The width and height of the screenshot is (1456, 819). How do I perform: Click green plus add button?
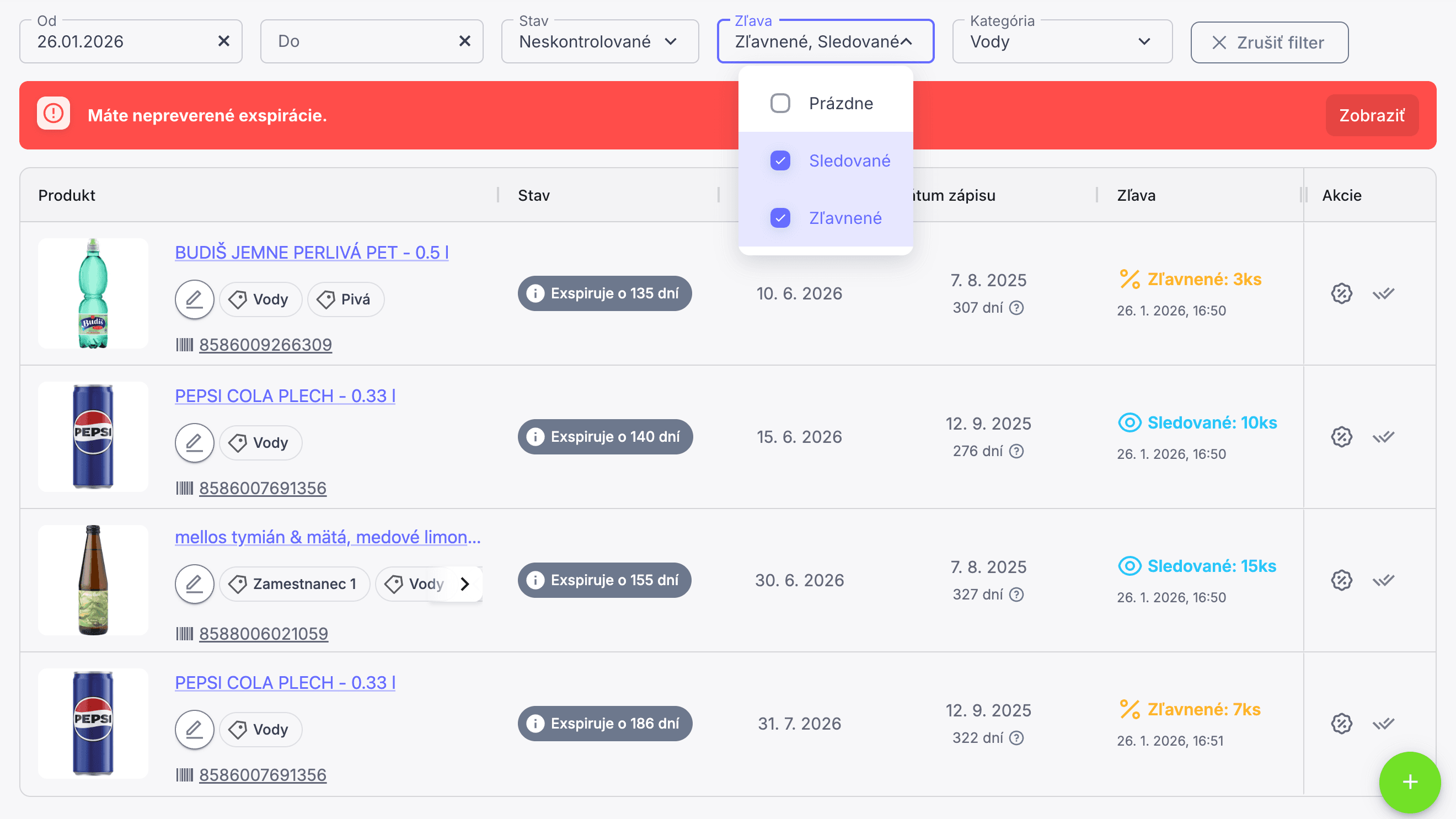[x=1409, y=781]
